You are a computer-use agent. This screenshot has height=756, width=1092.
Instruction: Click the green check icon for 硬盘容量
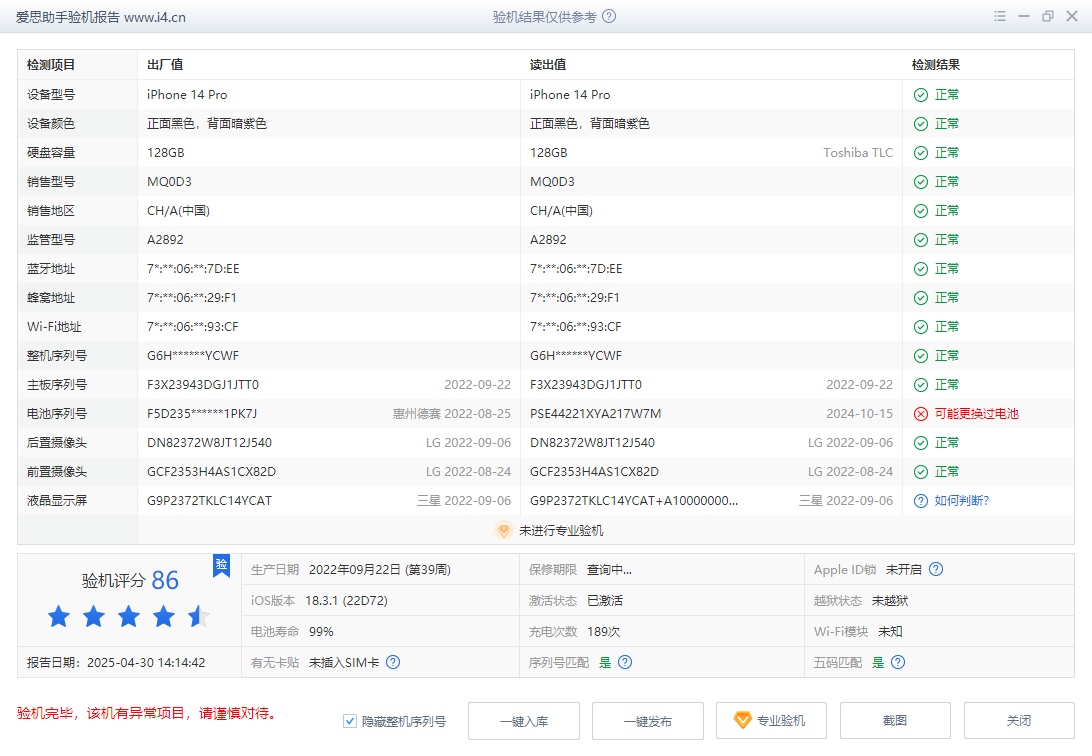point(921,153)
